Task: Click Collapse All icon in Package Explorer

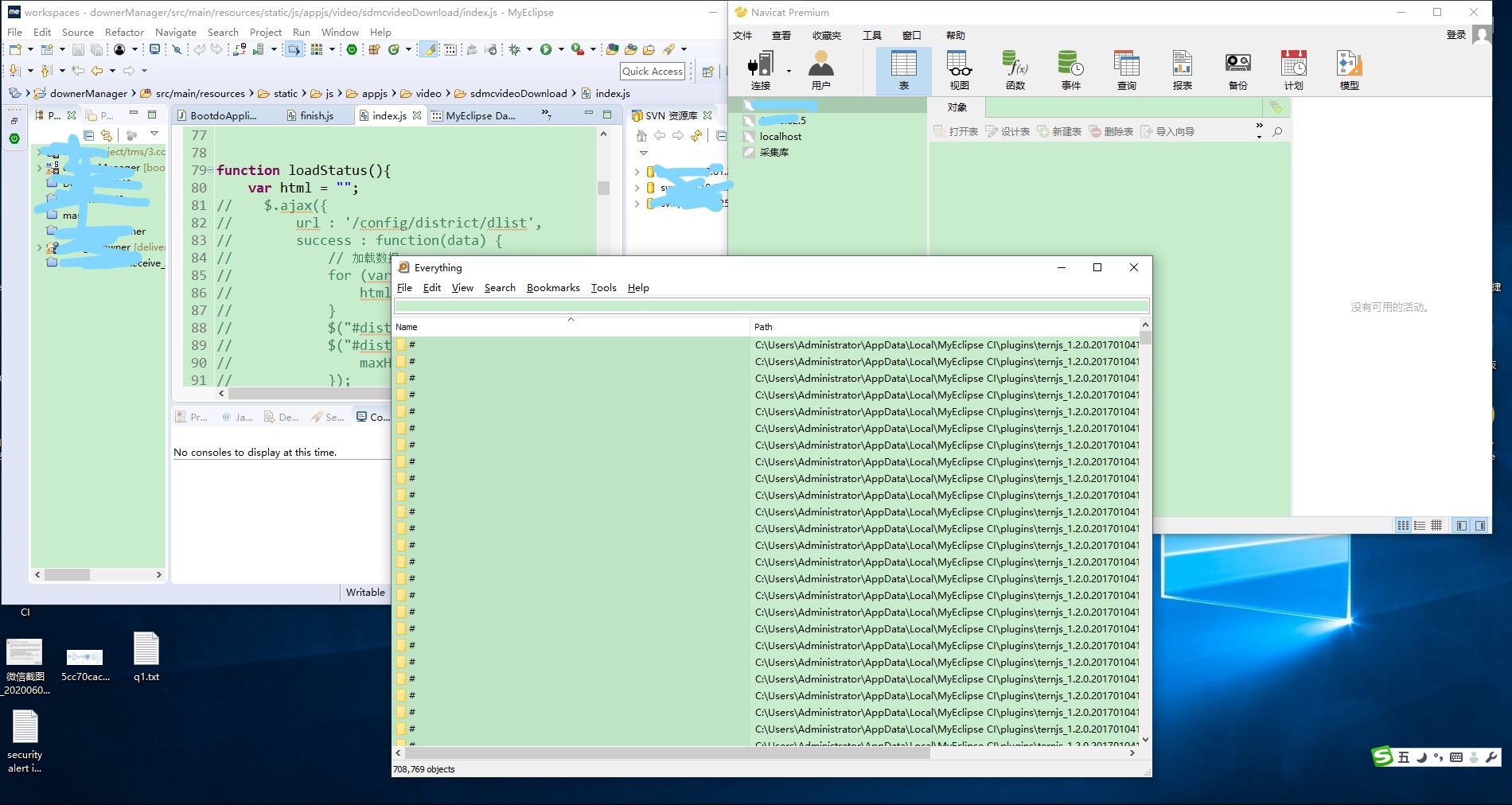Action: click(x=88, y=135)
